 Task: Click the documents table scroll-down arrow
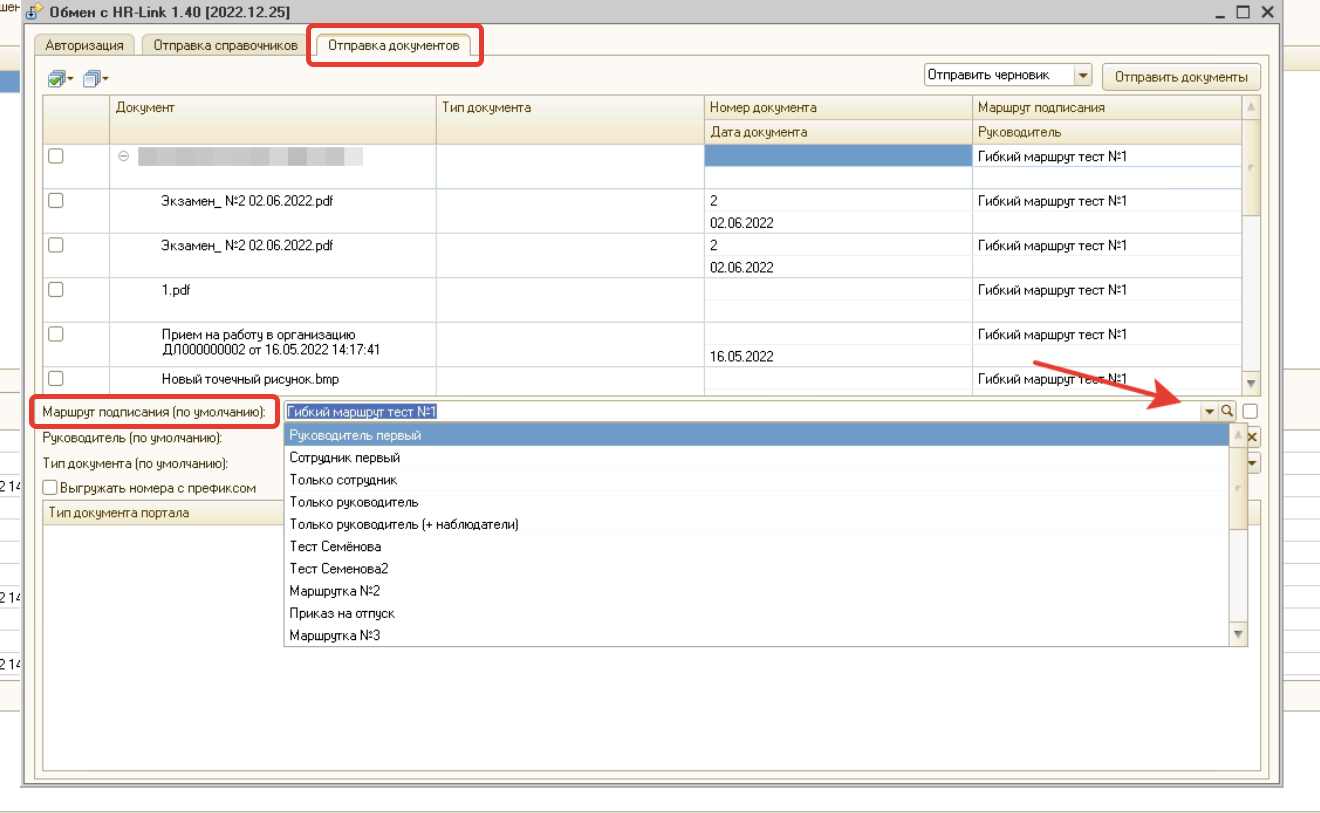point(1250,384)
